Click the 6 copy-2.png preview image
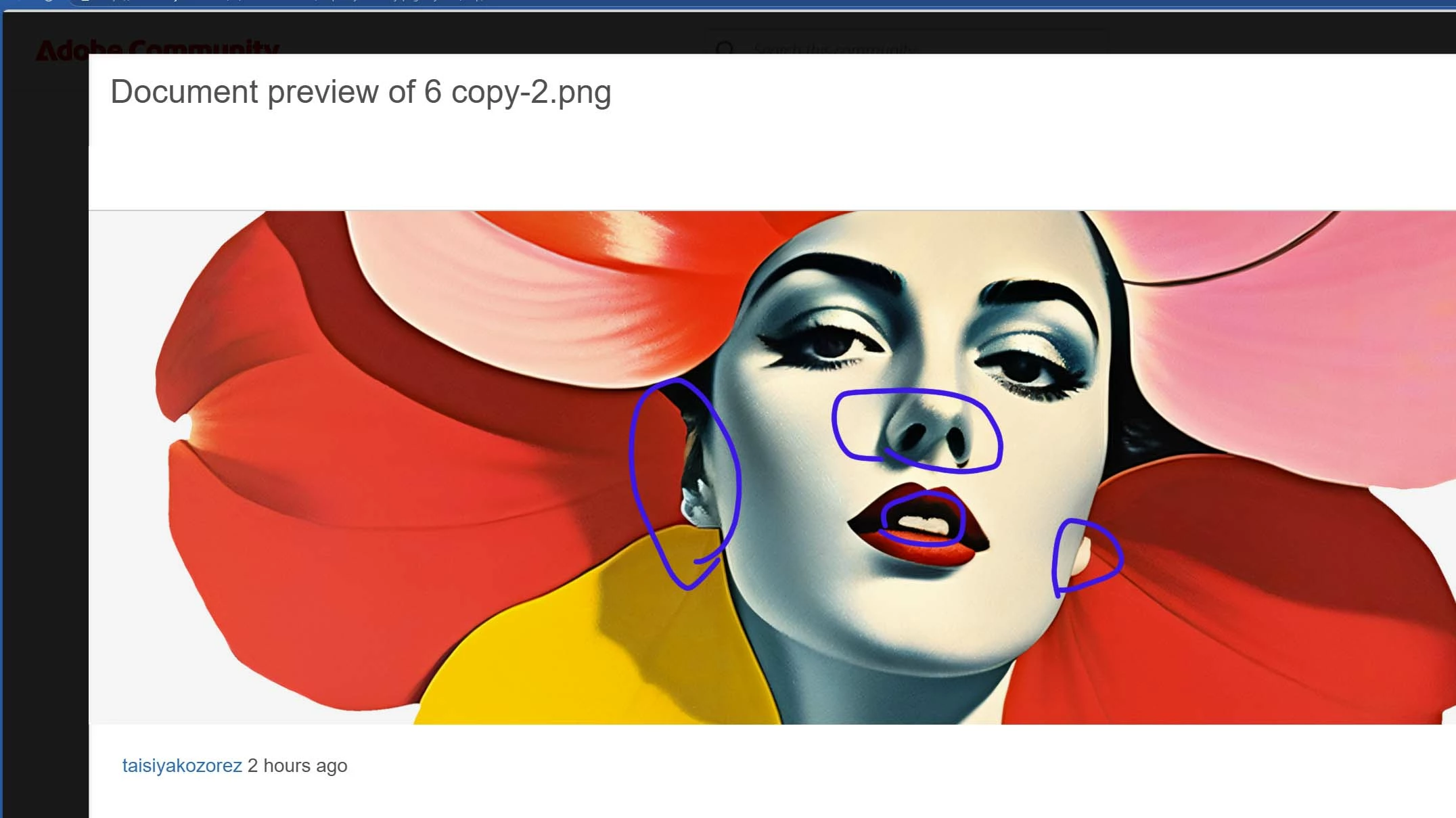 pyautogui.click(x=771, y=467)
